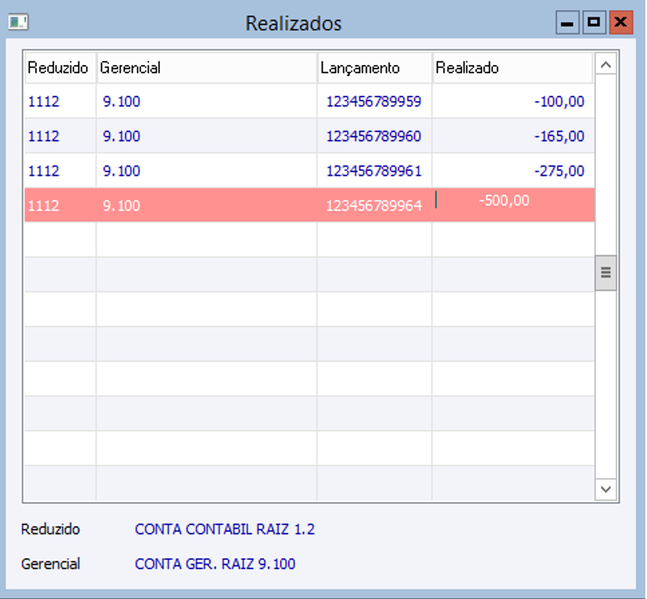Close the Realizados window

point(621,22)
